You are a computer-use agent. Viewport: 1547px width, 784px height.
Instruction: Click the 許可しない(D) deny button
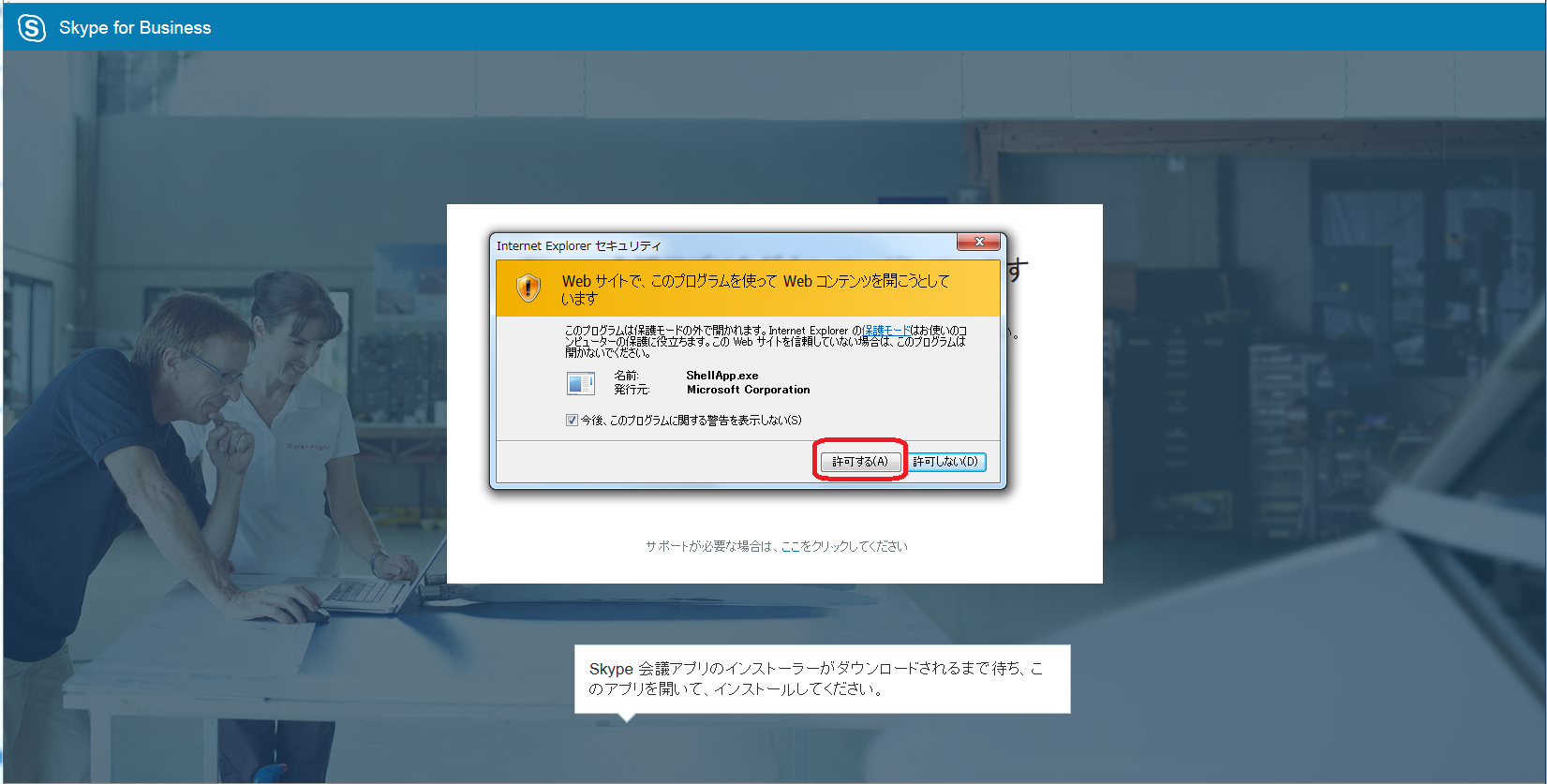pos(945,462)
